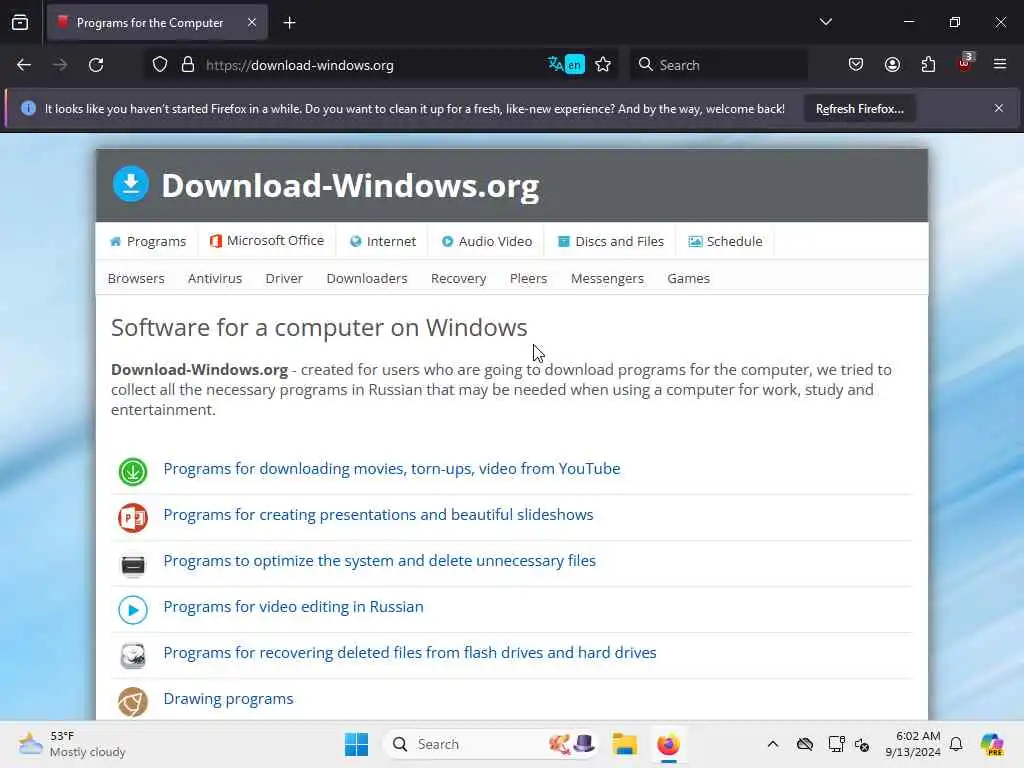Click the red PowerPoint icon
Screen dimensions: 1024x768
pos(133,518)
